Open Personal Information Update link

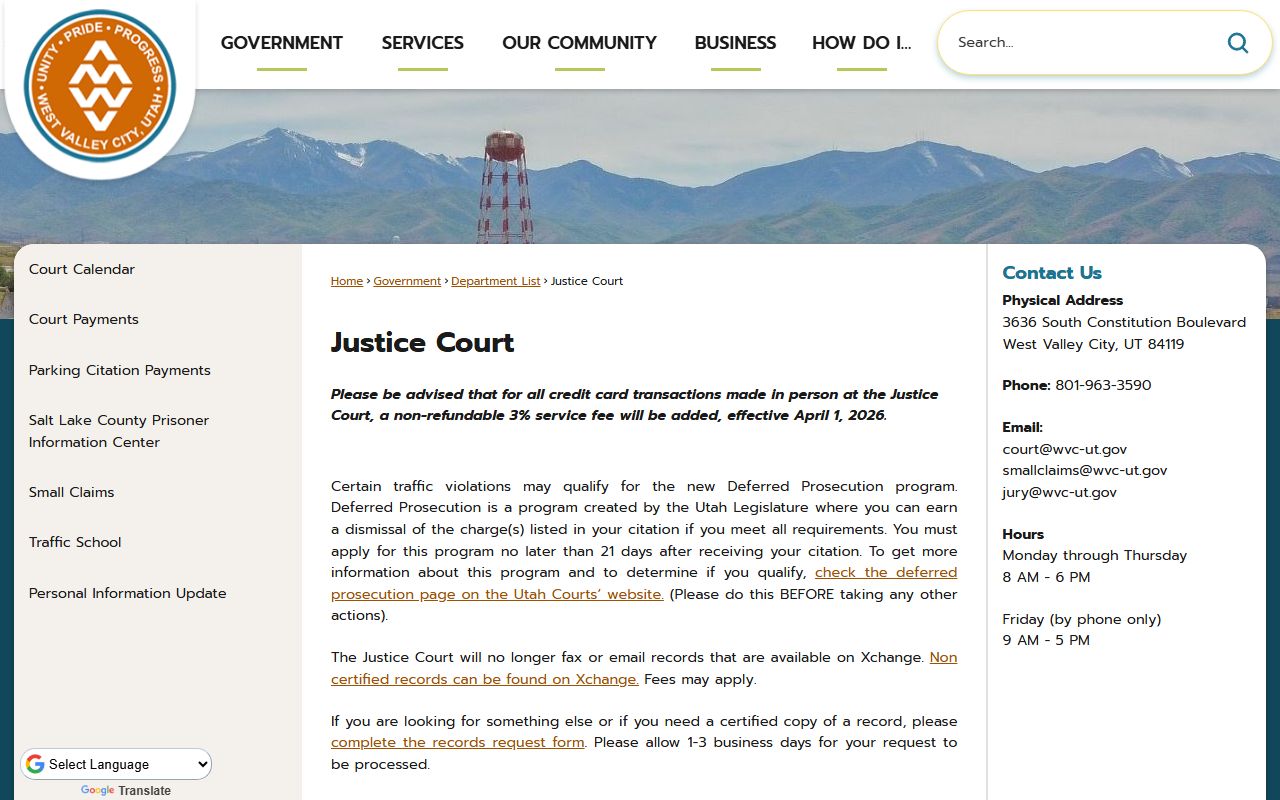pos(128,593)
